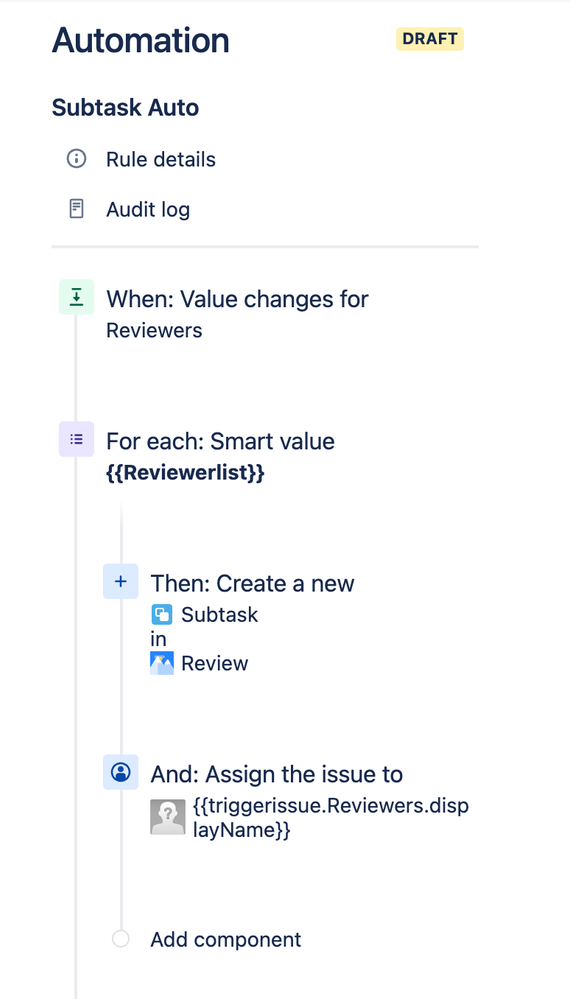Click the gray unknown user avatar
Image resolution: width=570 pixels, height=999 pixels.
pos(168,817)
